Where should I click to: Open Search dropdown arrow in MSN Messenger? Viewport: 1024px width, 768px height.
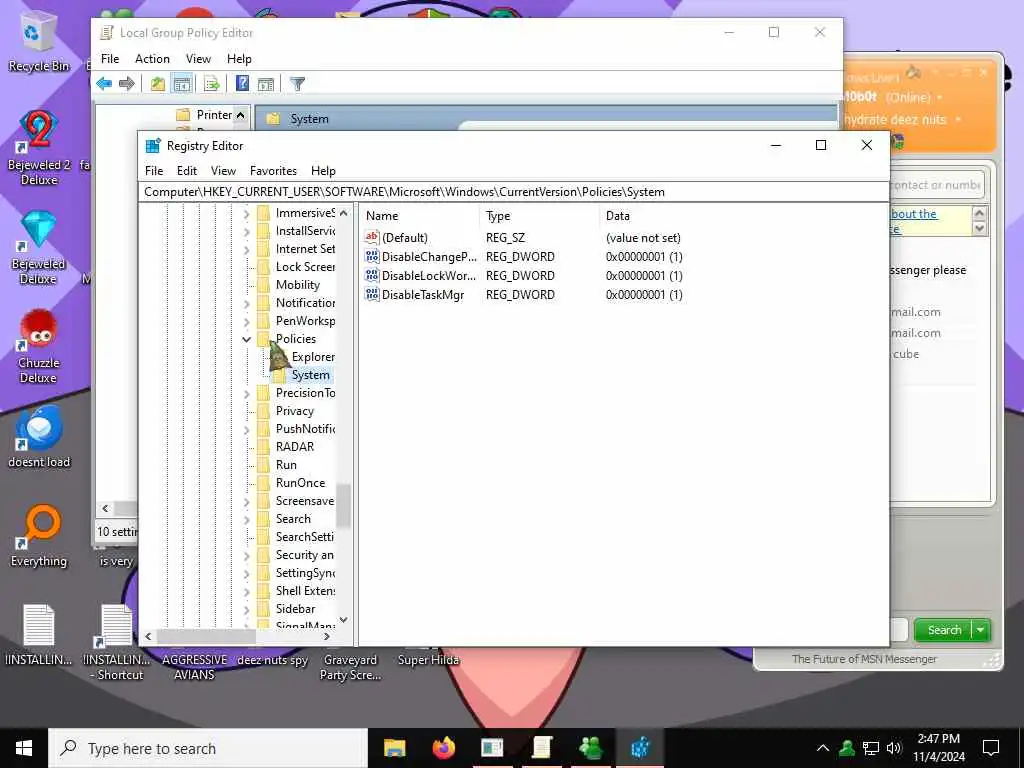(x=982, y=630)
